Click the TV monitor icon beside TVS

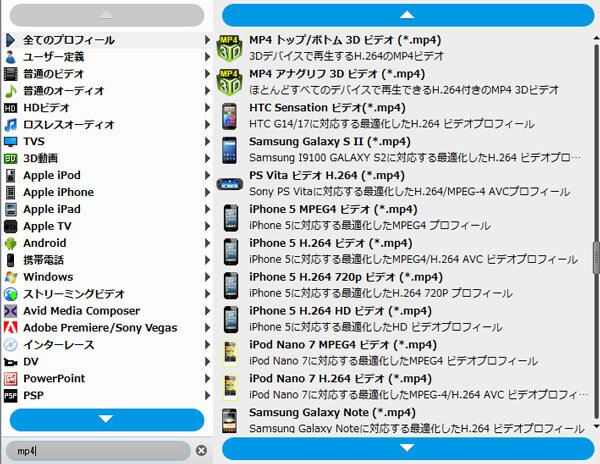pos(10,142)
